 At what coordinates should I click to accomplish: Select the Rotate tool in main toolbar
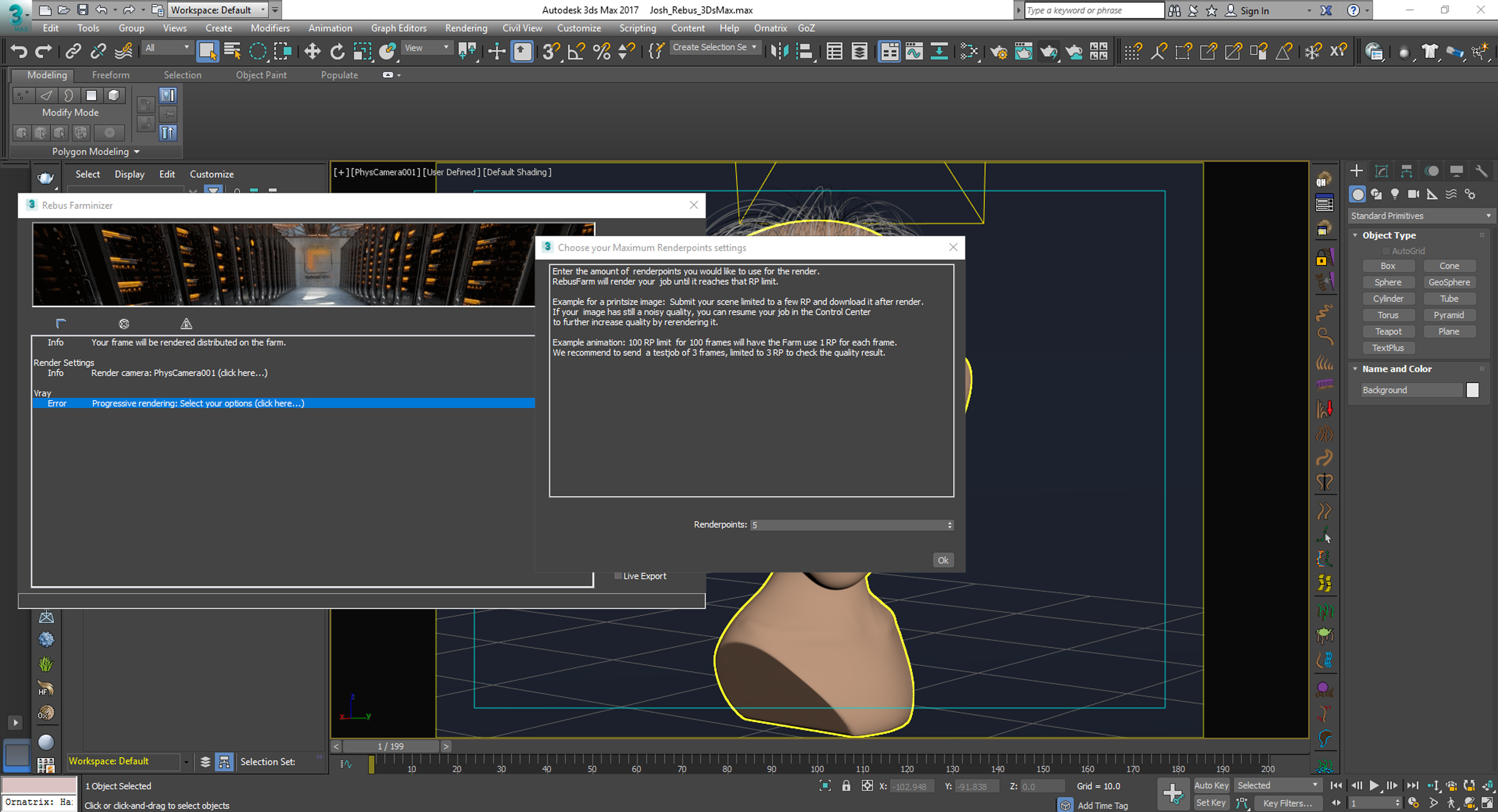coord(337,51)
